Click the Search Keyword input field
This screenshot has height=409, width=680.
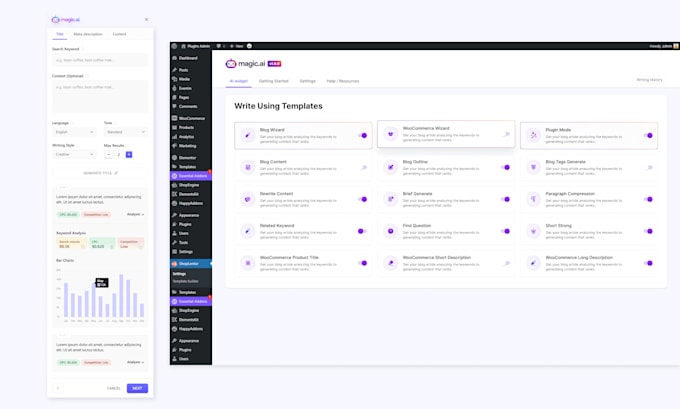pyautogui.click(x=100, y=60)
